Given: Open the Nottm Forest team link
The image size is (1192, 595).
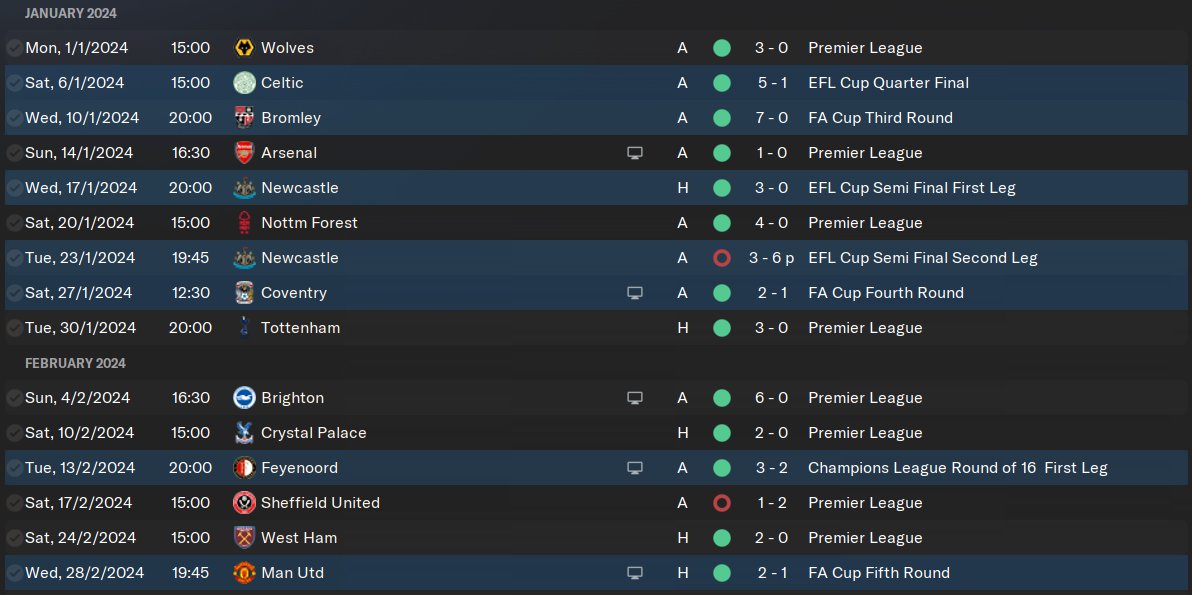Looking at the screenshot, I should click(x=309, y=223).
